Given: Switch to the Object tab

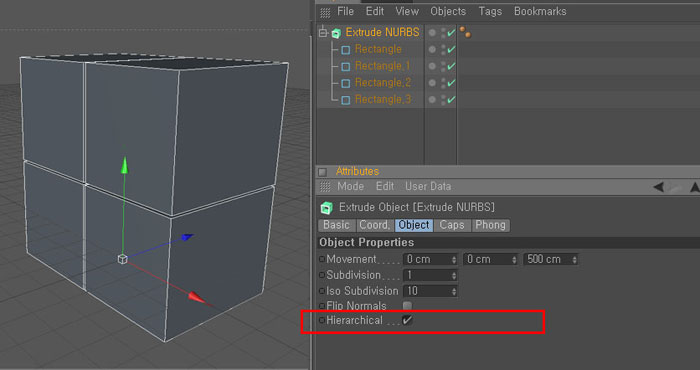Looking at the screenshot, I should 414,225.
